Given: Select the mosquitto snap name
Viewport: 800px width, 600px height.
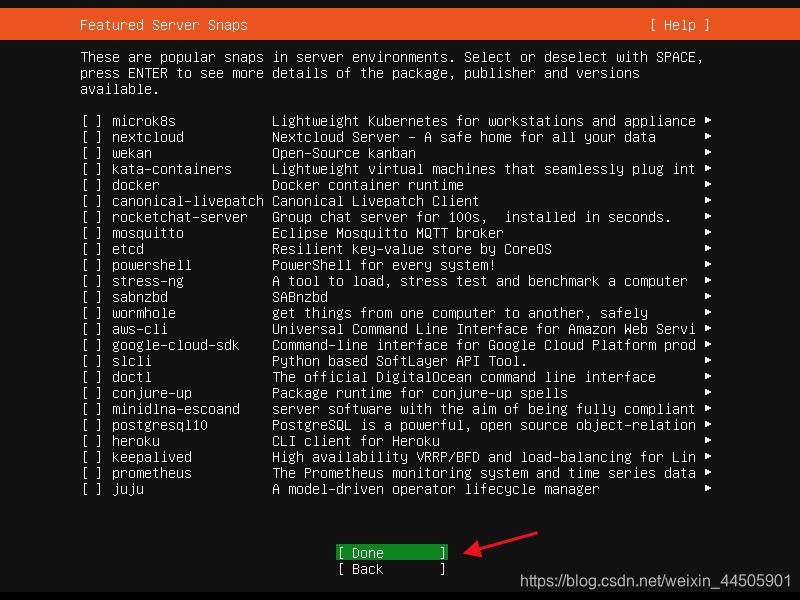Looking at the screenshot, I should tap(147, 233).
